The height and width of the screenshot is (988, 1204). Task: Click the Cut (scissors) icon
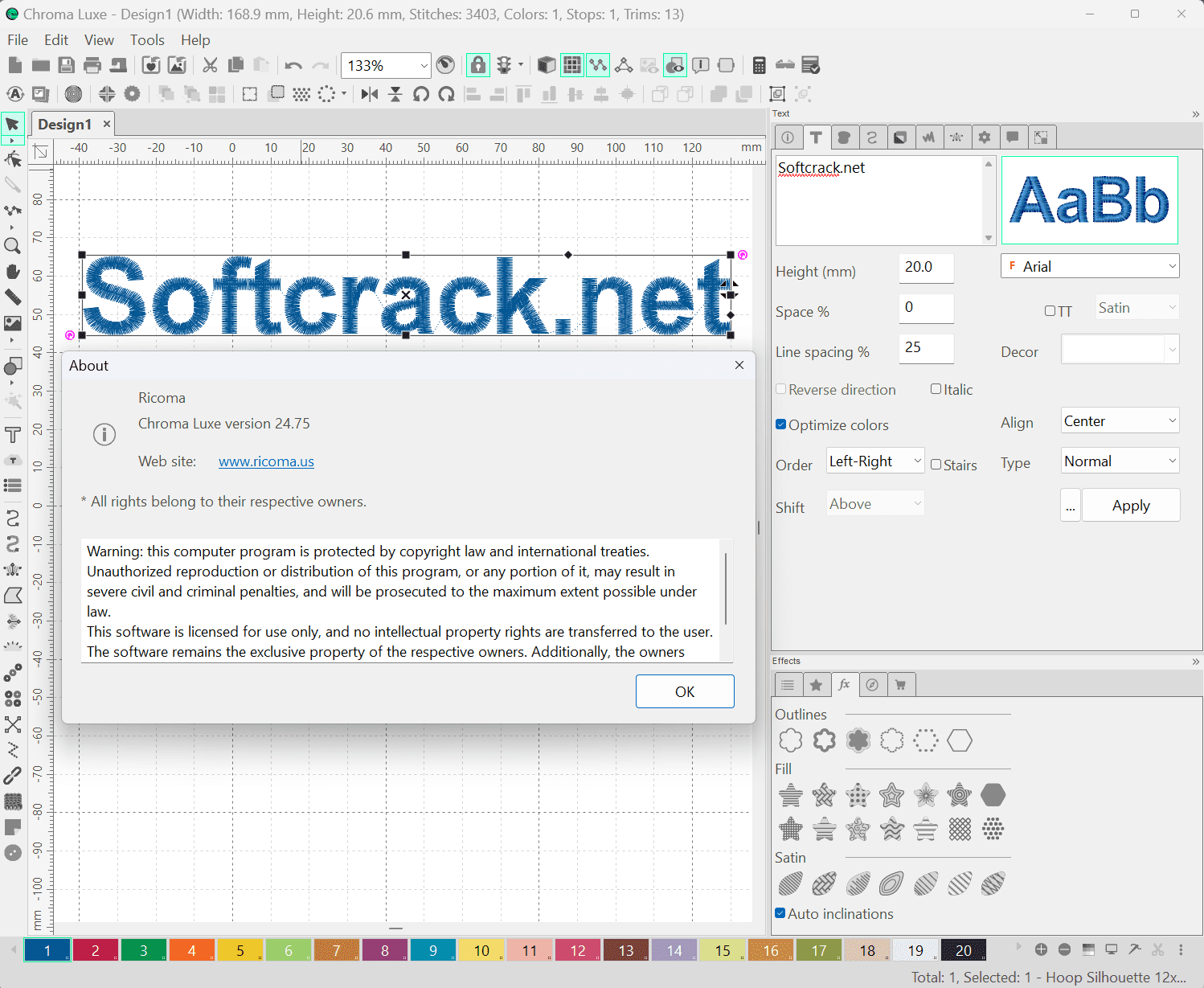[x=210, y=66]
